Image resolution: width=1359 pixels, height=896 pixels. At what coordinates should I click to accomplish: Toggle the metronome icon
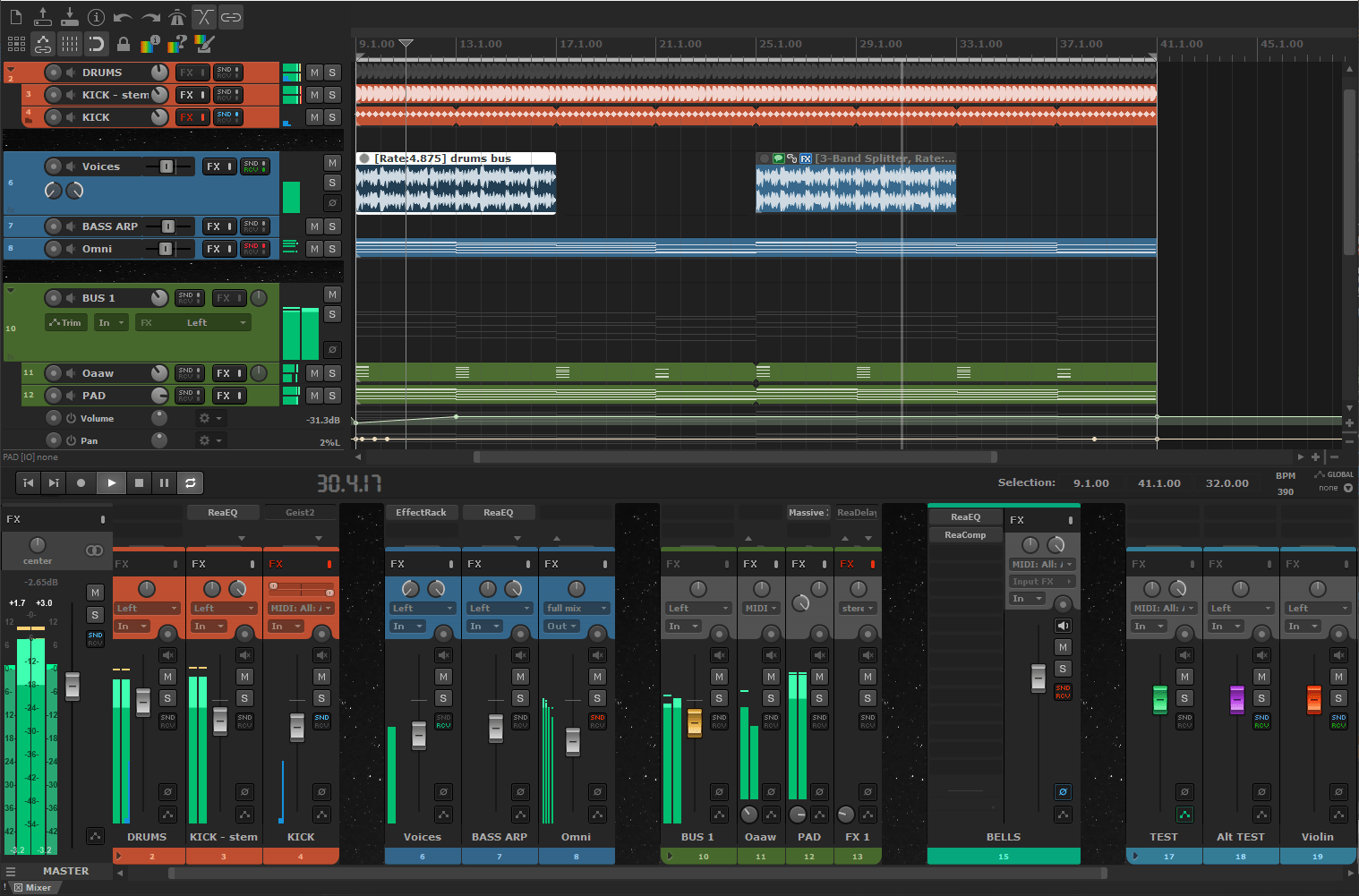pos(176,17)
